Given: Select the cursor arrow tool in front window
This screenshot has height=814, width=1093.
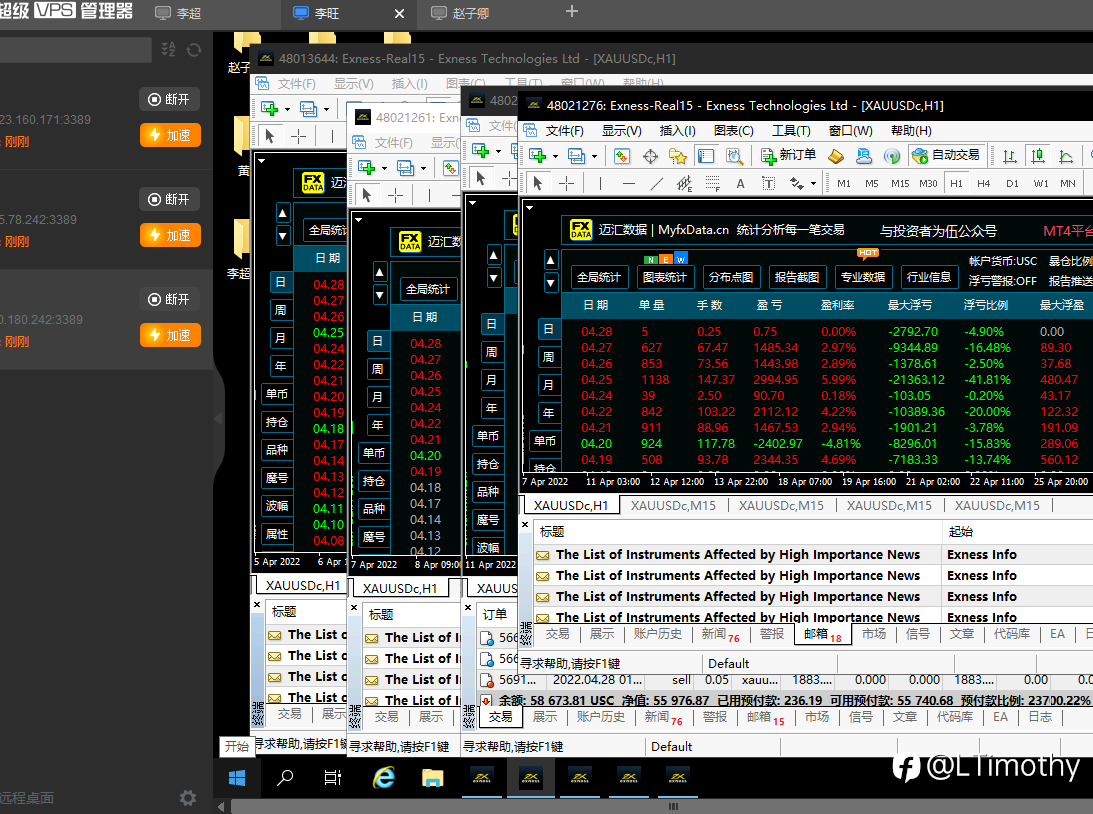Looking at the screenshot, I should tap(537, 183).
